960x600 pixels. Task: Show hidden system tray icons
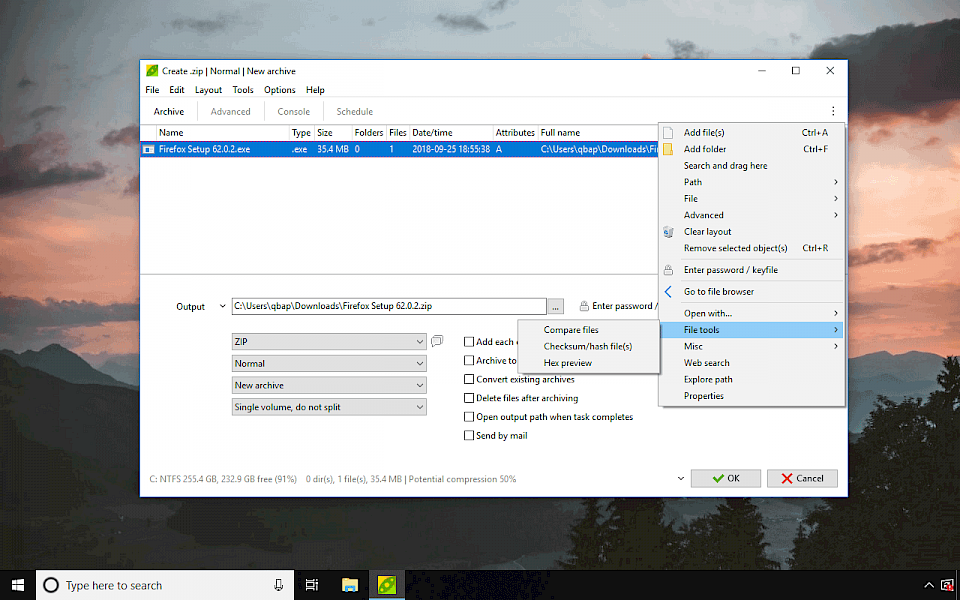[x=929, y=585]
